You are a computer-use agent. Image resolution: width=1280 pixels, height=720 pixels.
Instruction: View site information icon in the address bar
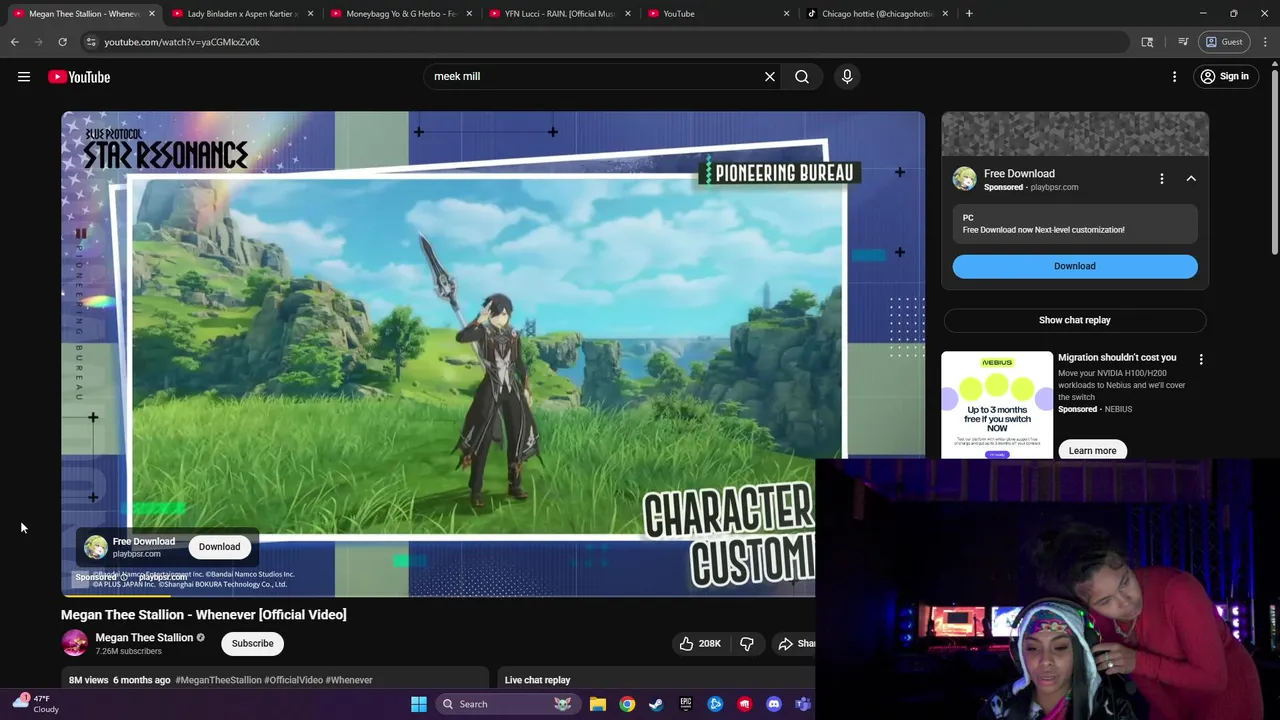[91, 42]
